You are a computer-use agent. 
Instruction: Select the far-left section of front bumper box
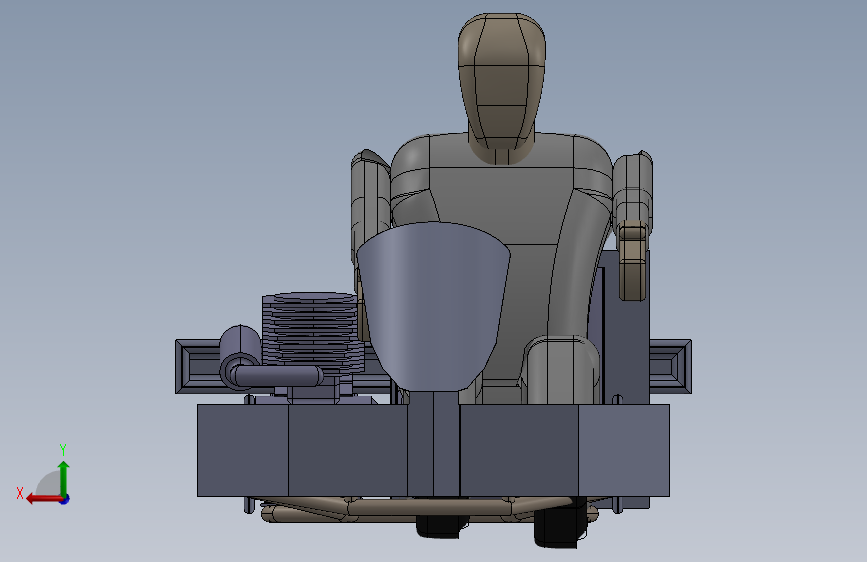pos(243,450)
